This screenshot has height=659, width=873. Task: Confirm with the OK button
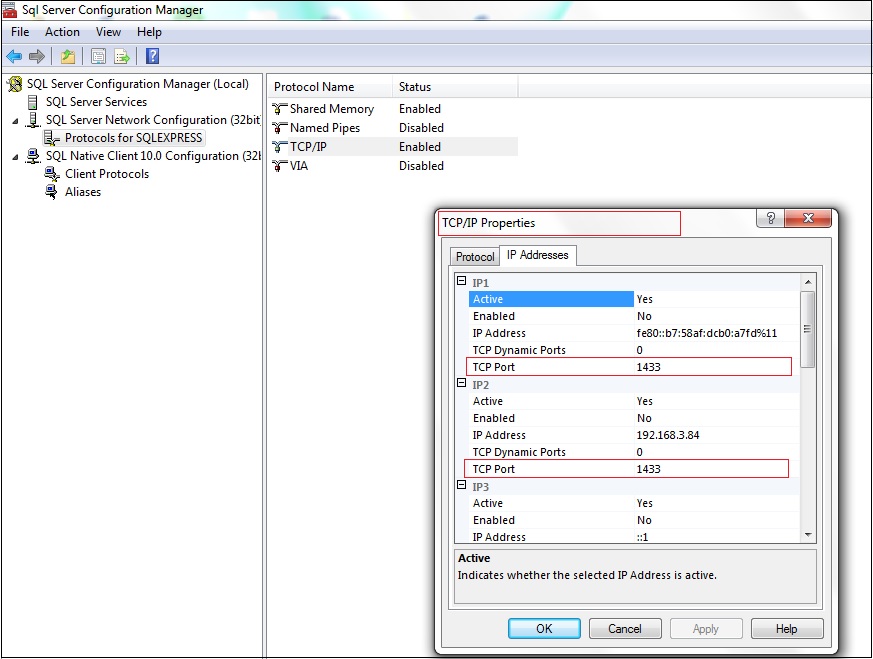(544, 628)
